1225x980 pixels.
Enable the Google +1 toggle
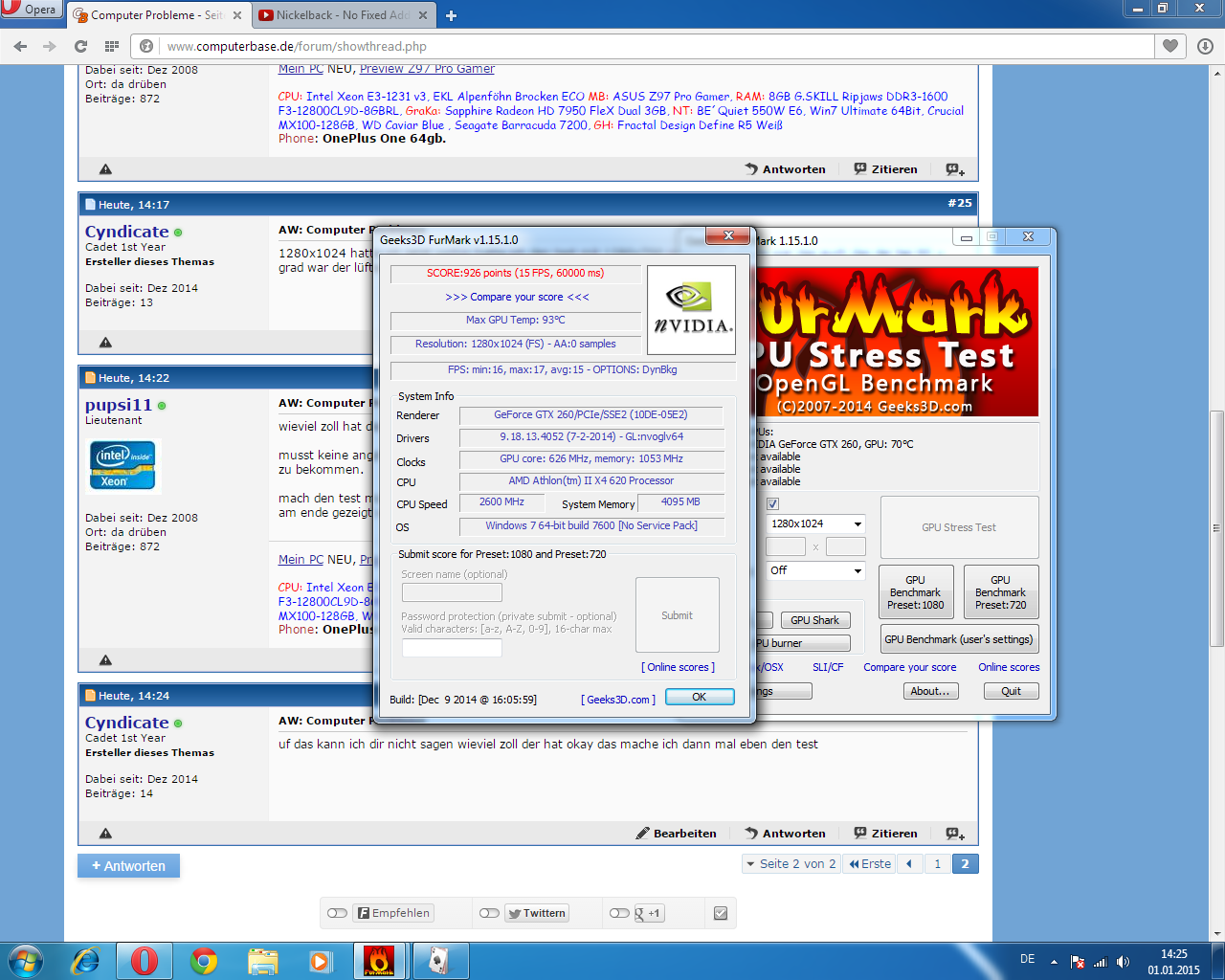[x=619, y=913]
